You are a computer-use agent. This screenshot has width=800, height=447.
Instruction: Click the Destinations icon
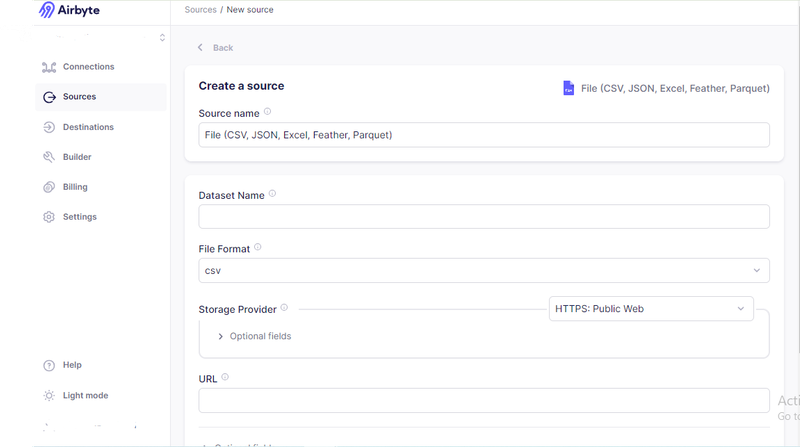point(49,127)
